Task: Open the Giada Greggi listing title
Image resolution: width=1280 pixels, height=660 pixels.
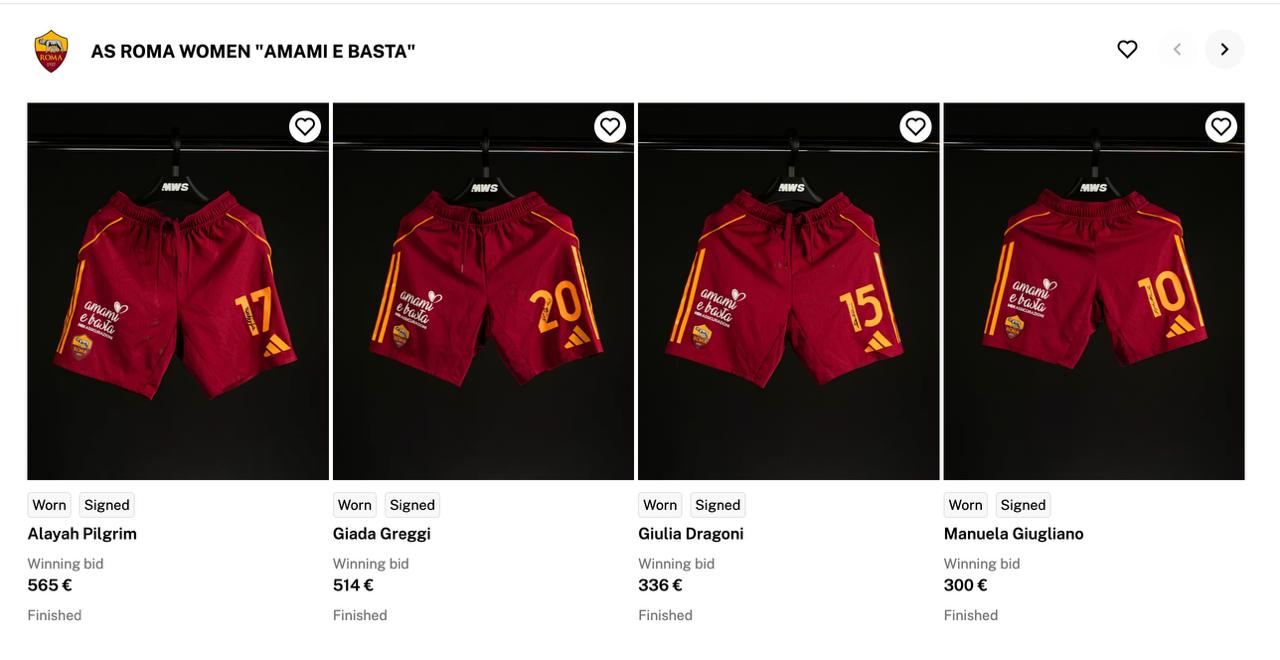Action: click(382, 534)
